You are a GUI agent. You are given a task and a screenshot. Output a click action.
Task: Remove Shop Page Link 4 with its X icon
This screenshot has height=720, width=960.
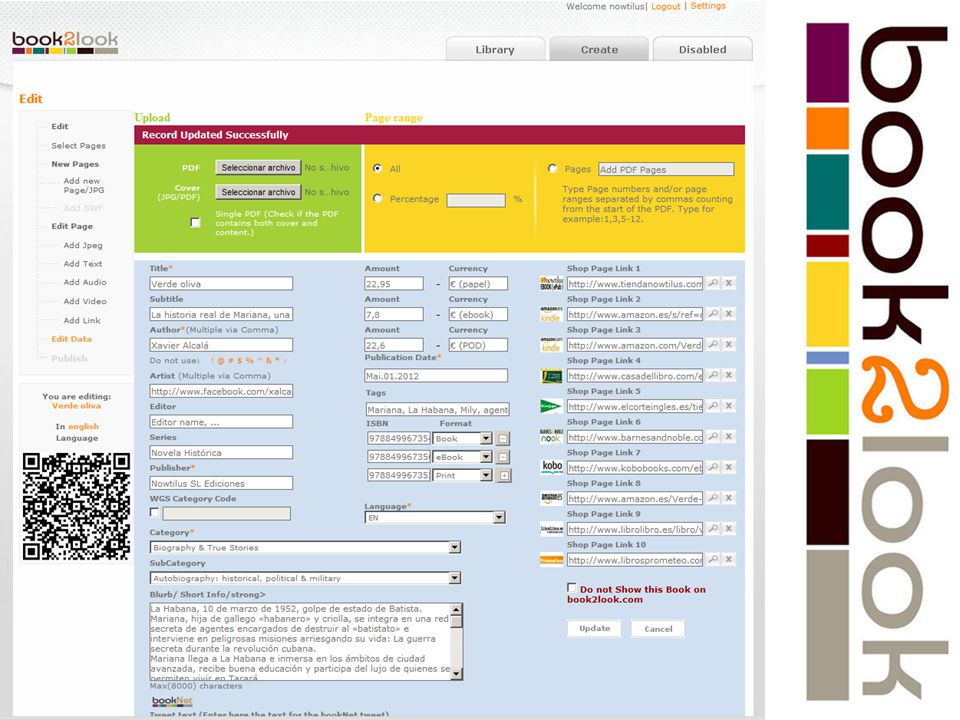coord(729,375)
